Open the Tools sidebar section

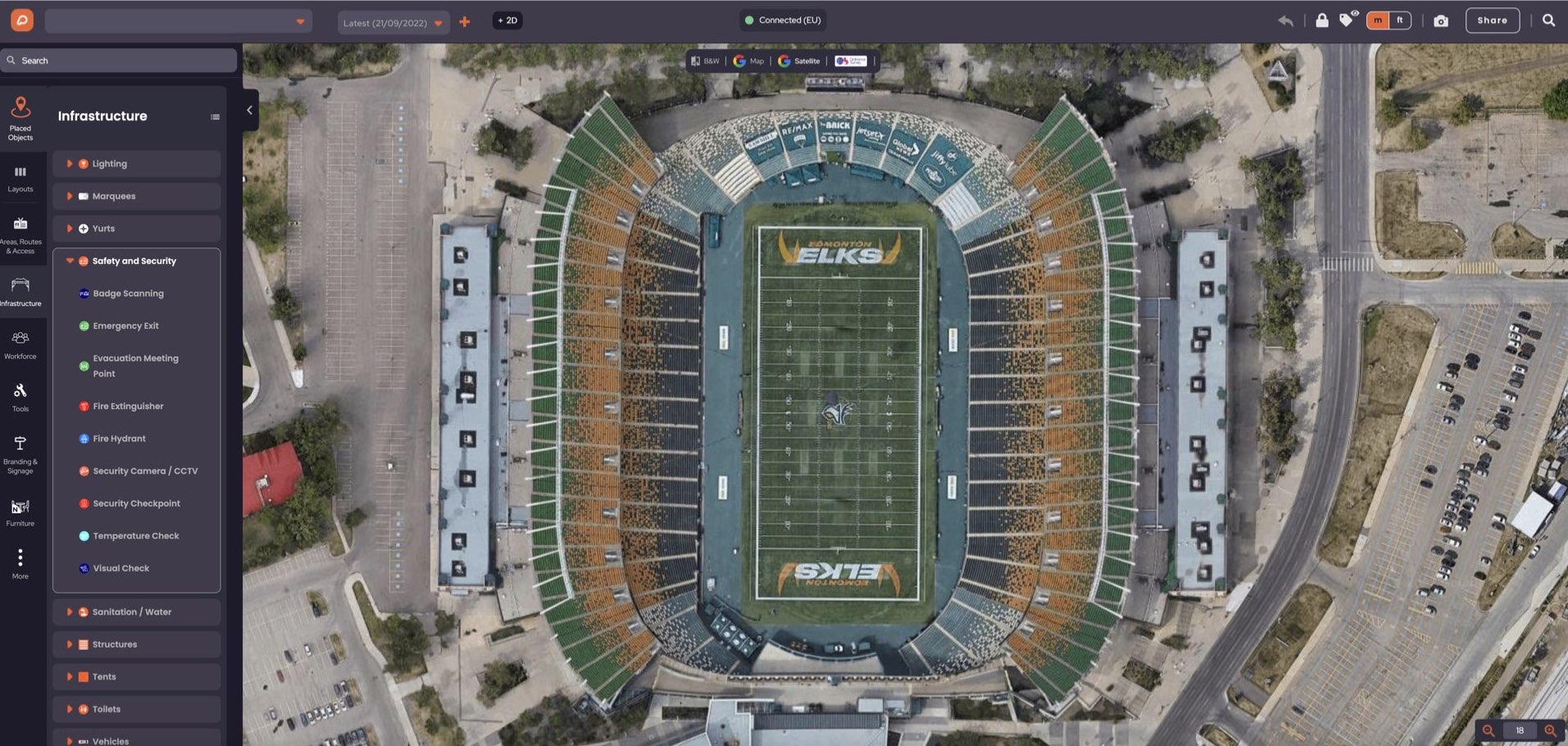pos(20,397)
